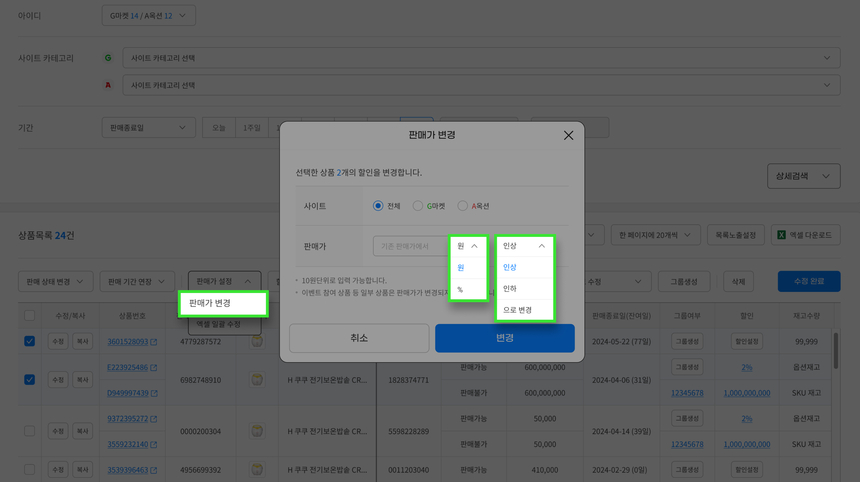Open 12345678 group link in 2024-04-14 row
Screen dimensions: 860x482
687,444
